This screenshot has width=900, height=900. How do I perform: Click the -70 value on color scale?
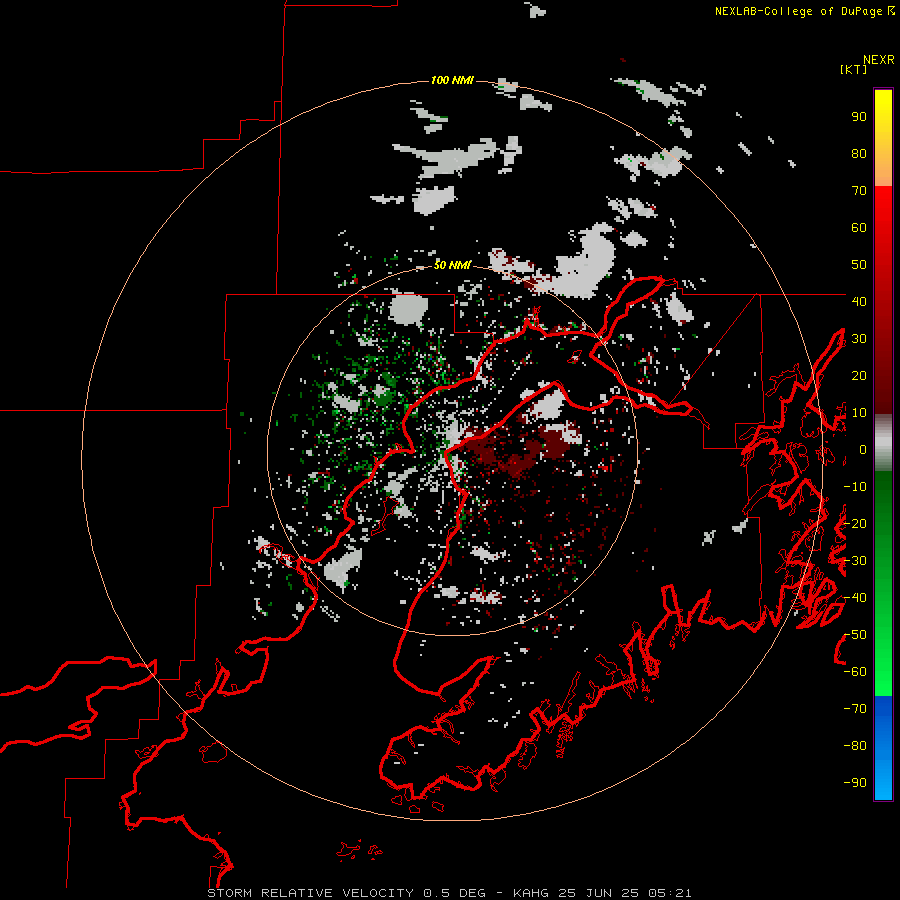tap(855, 709)
